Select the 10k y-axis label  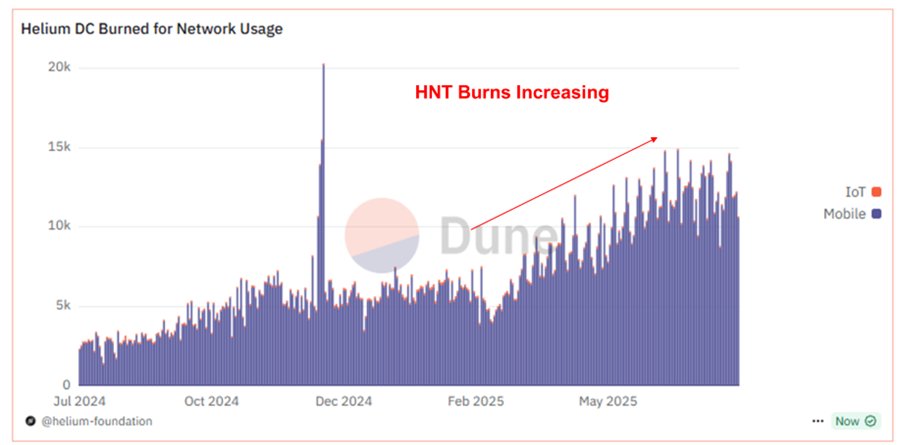click(59, 226)
